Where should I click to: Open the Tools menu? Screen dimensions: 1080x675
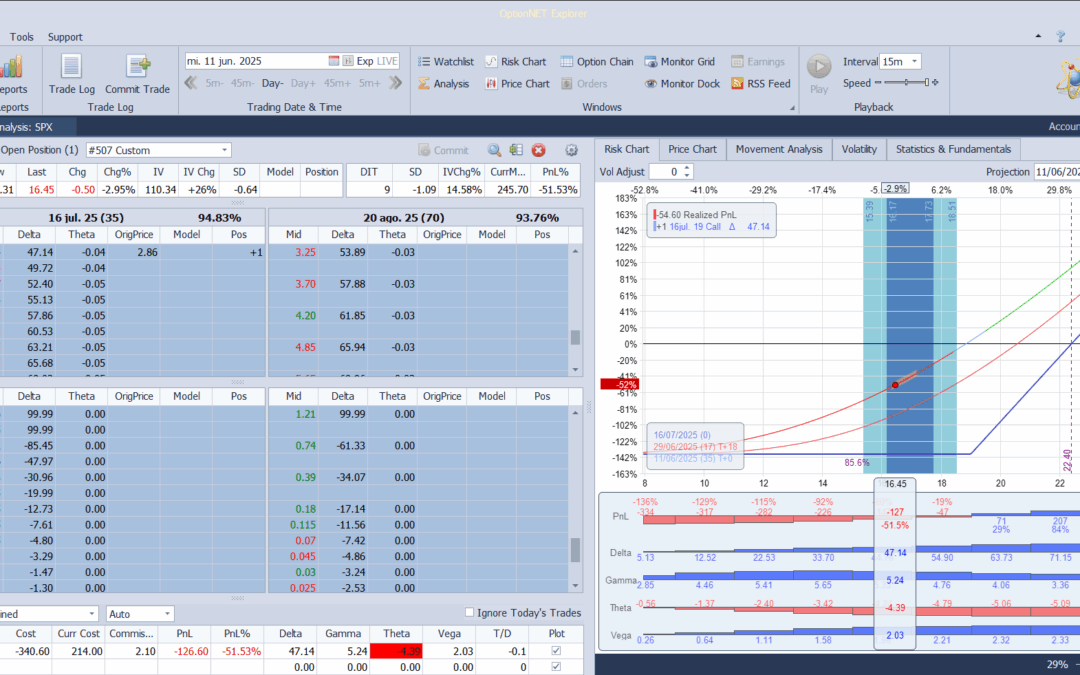tap(21, 37)
